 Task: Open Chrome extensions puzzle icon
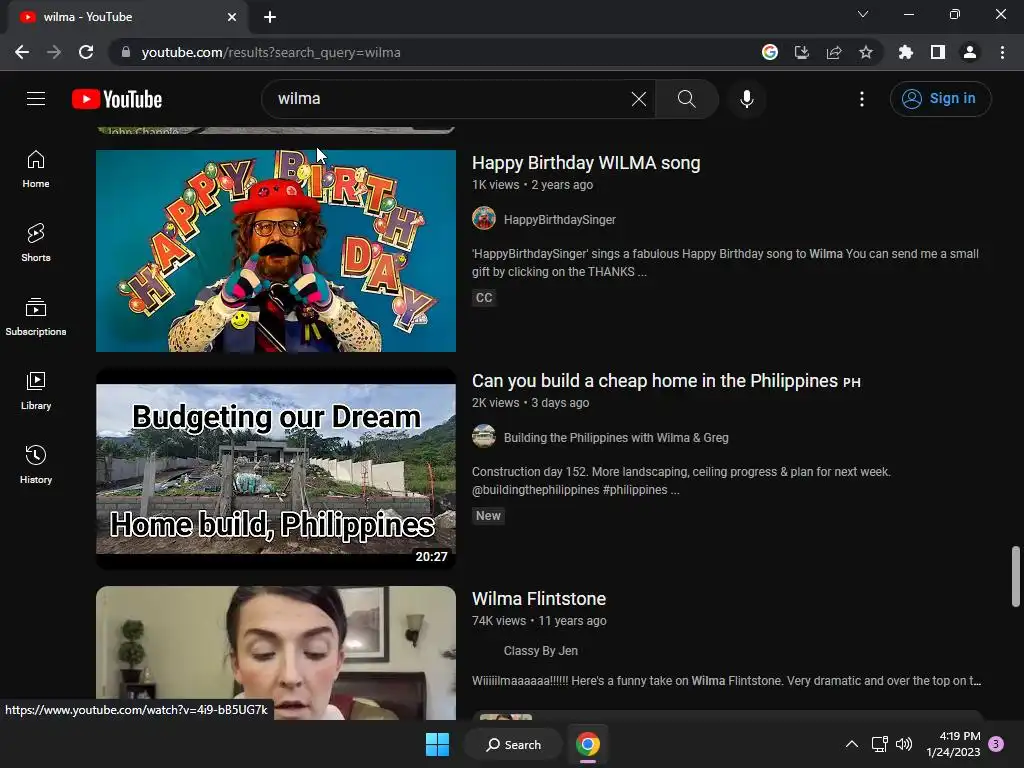(905, 52)
